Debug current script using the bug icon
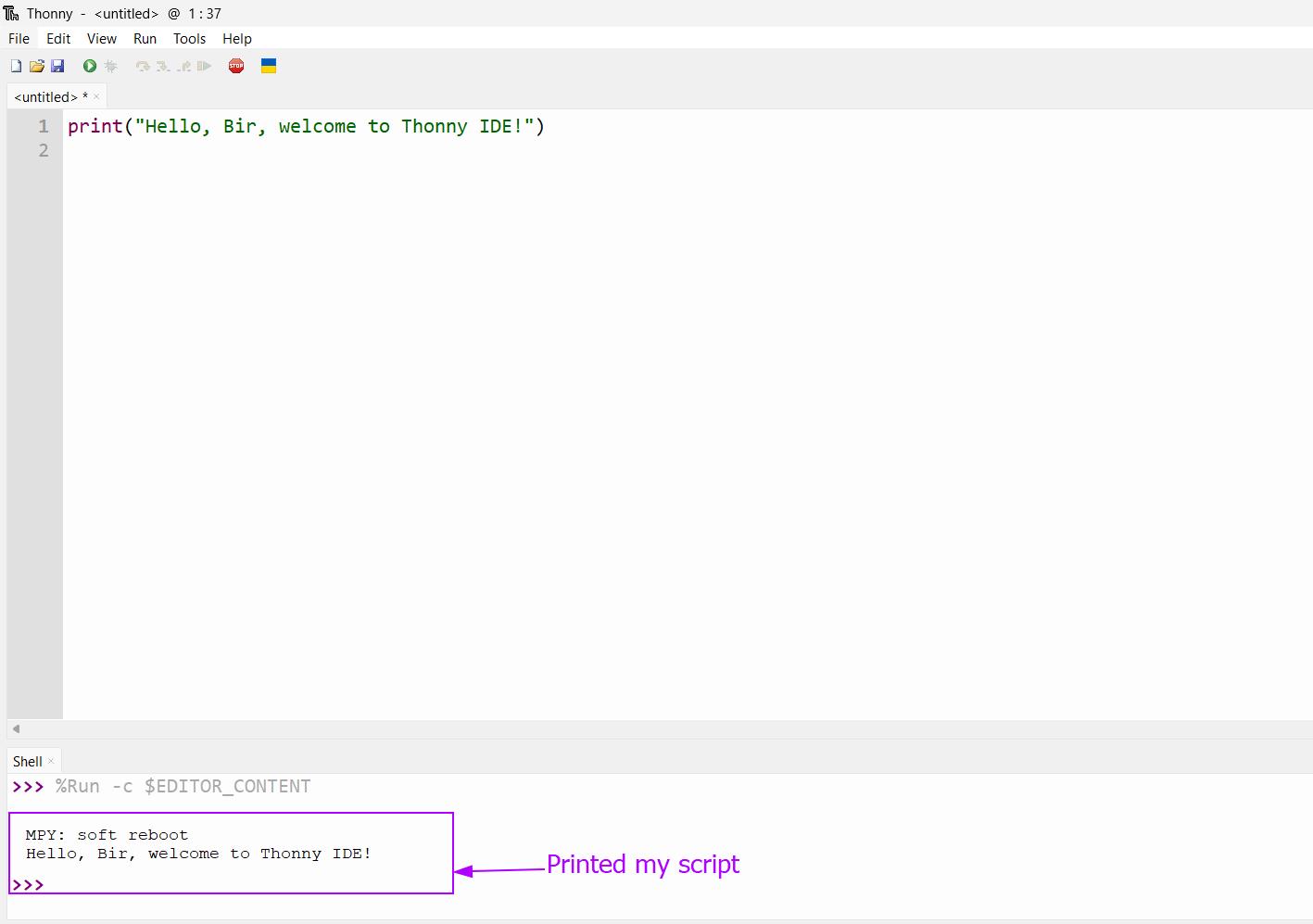The image size is (1313, 924). coord(110,66)
